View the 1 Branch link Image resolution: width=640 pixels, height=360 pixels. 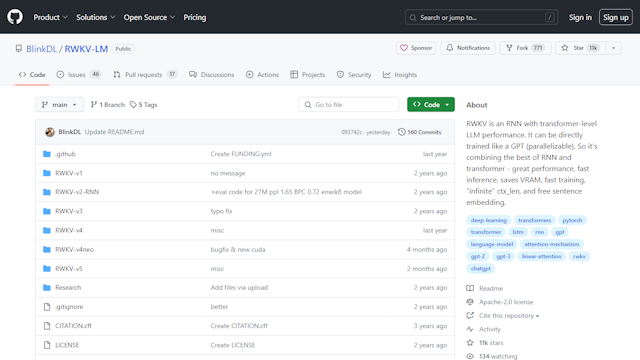point(108,105)
